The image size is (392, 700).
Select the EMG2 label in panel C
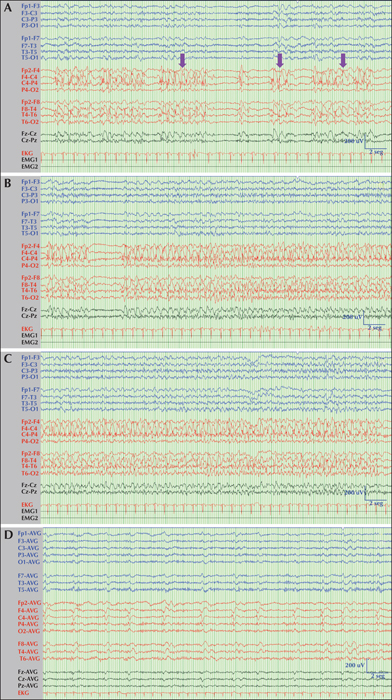coord(29,517)
